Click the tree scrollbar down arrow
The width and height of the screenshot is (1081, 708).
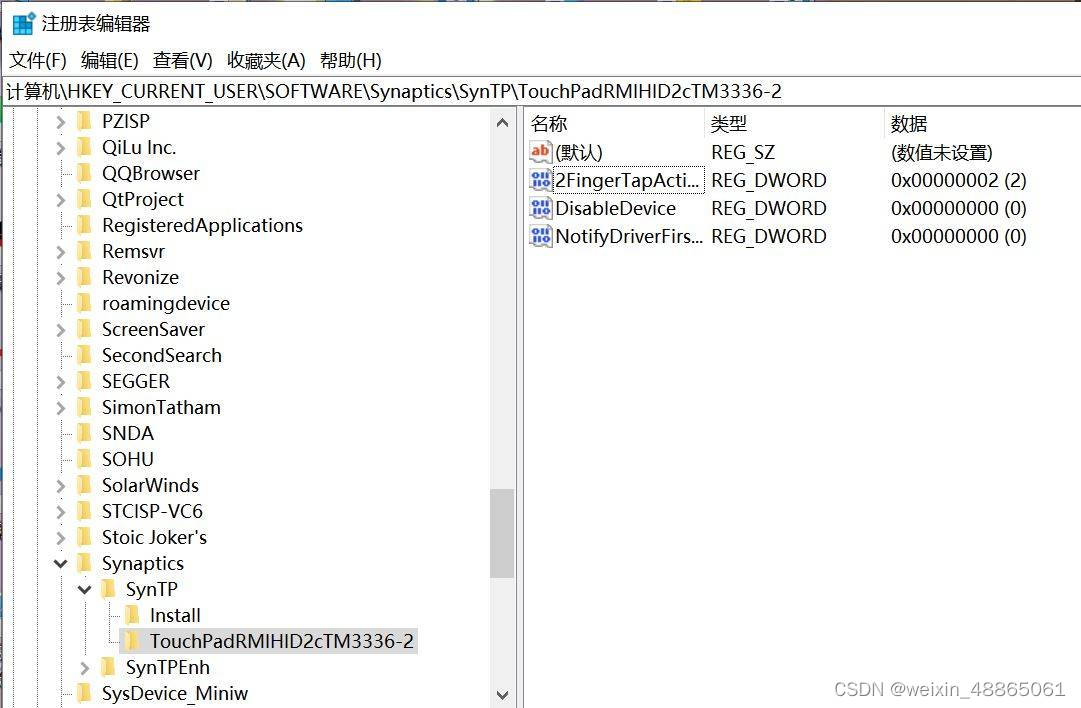[x=503, y=695]
